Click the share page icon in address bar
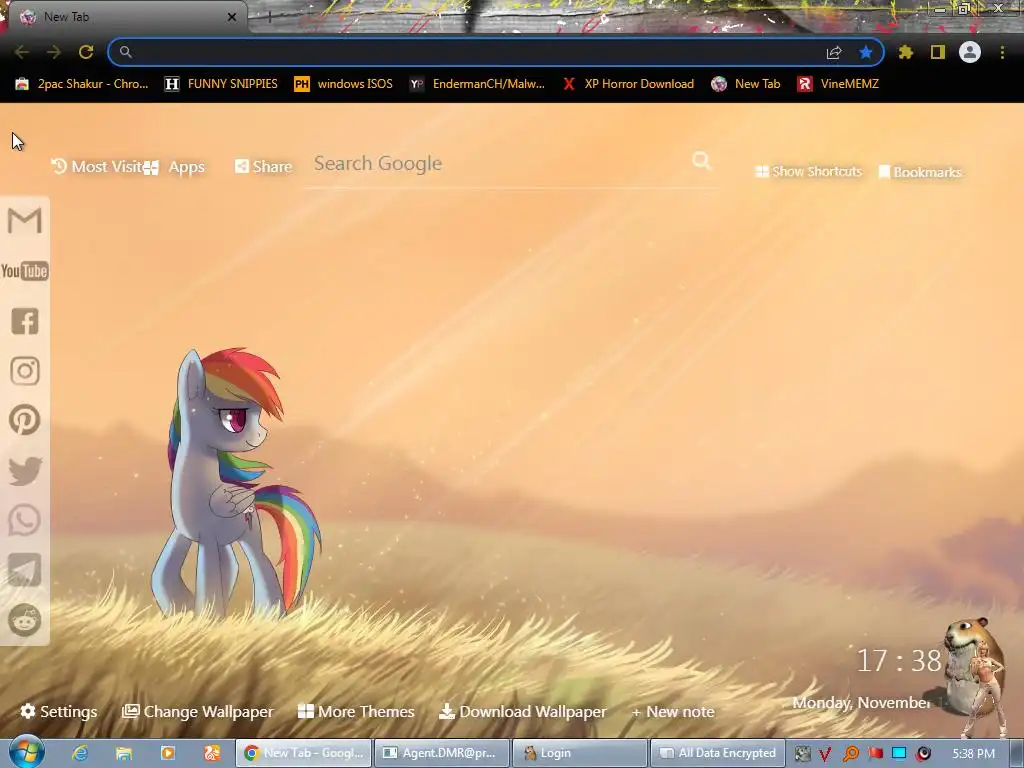 coord(834,52)
